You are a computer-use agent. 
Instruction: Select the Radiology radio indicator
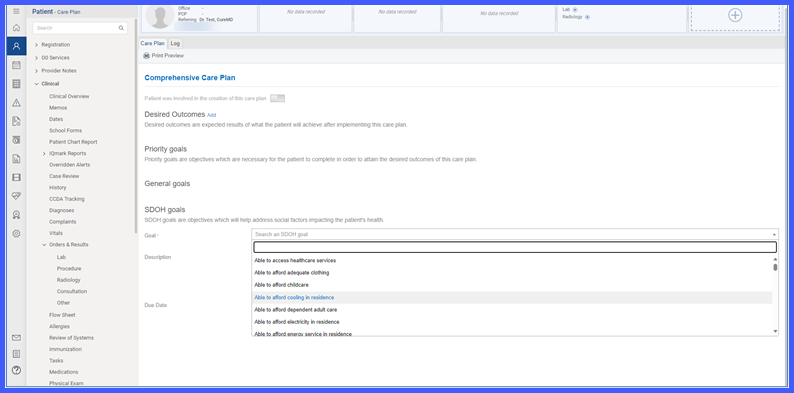coord(587,17)
